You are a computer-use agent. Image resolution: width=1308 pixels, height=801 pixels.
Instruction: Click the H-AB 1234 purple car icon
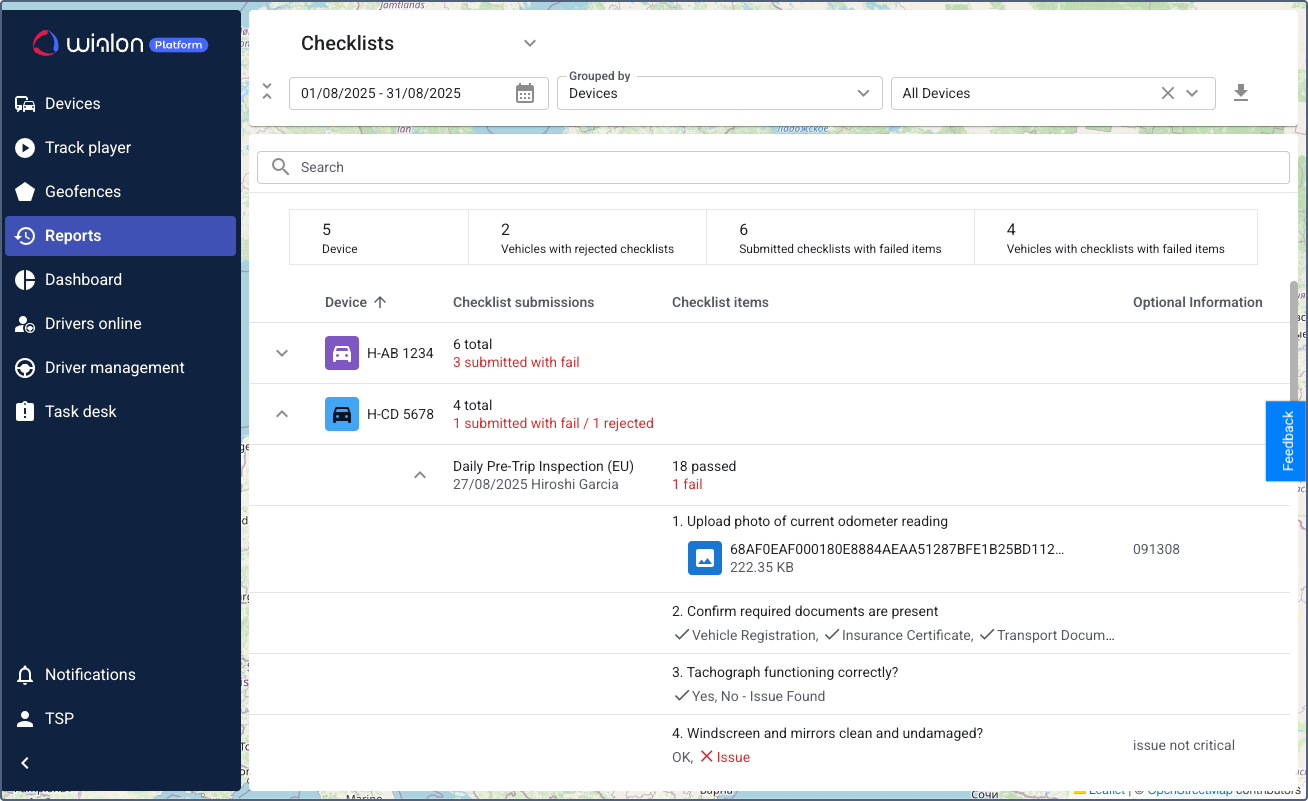pyautogui.click(x=342, y=353)
